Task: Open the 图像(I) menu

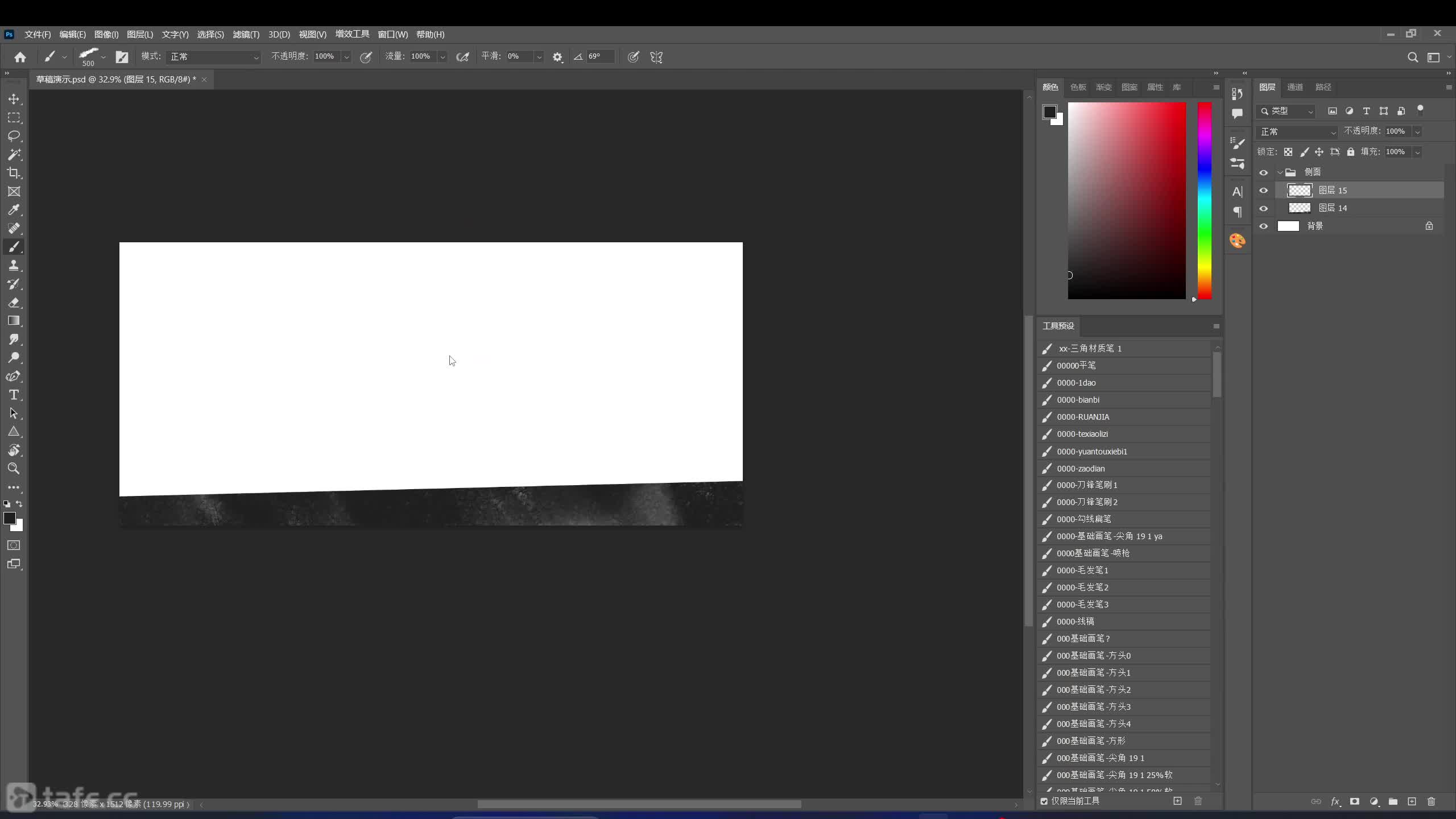Action: tap(106, 35)
